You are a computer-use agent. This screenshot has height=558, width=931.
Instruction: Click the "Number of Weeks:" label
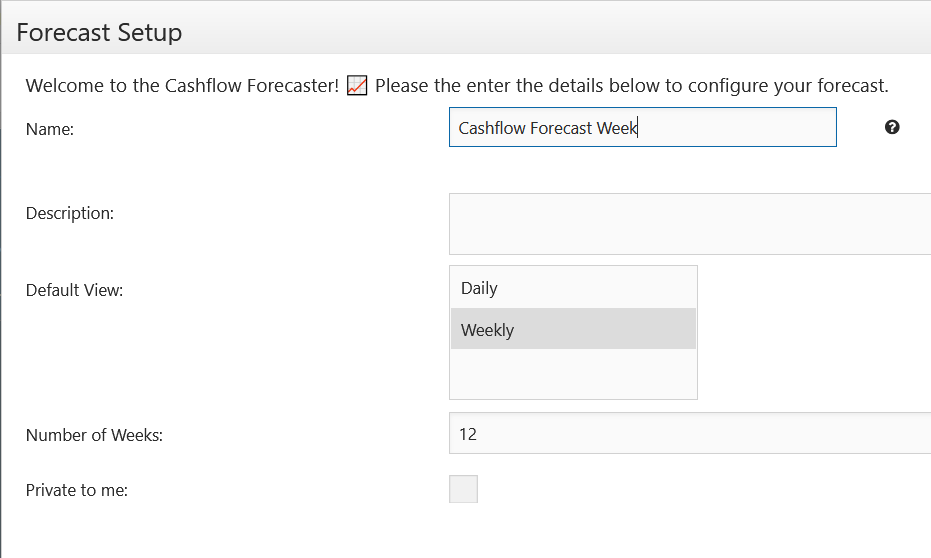tap(94, 435)
